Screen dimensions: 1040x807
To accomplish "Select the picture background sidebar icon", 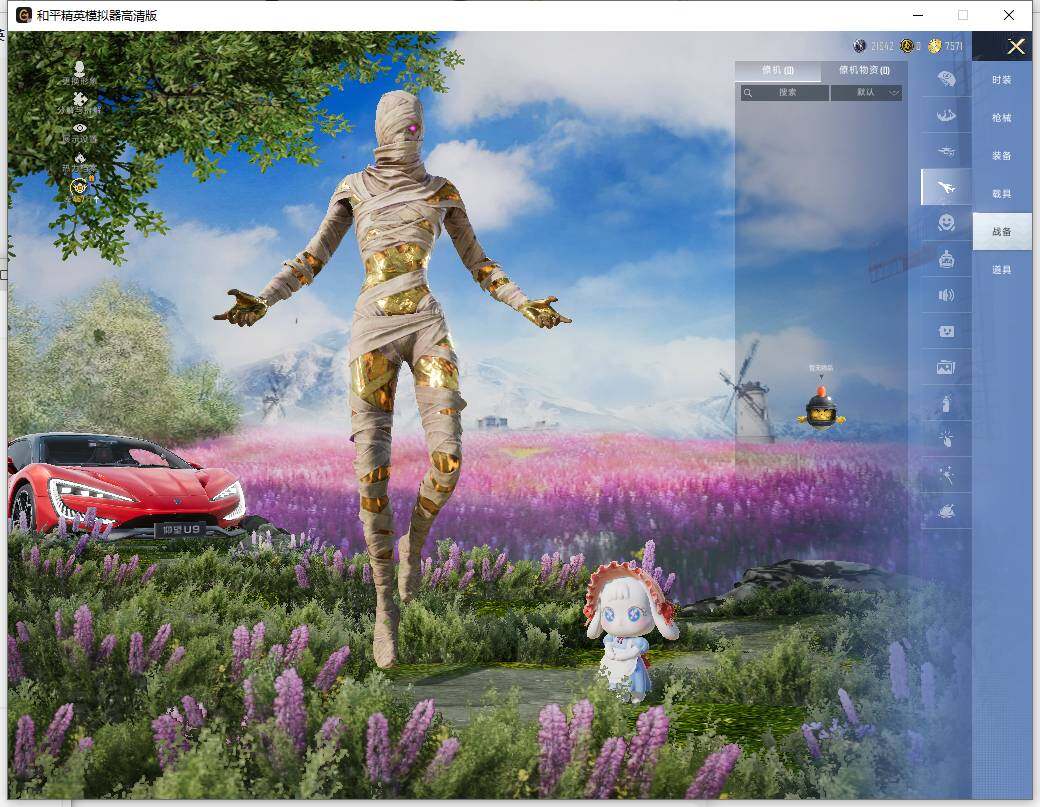I will (946, 367).
